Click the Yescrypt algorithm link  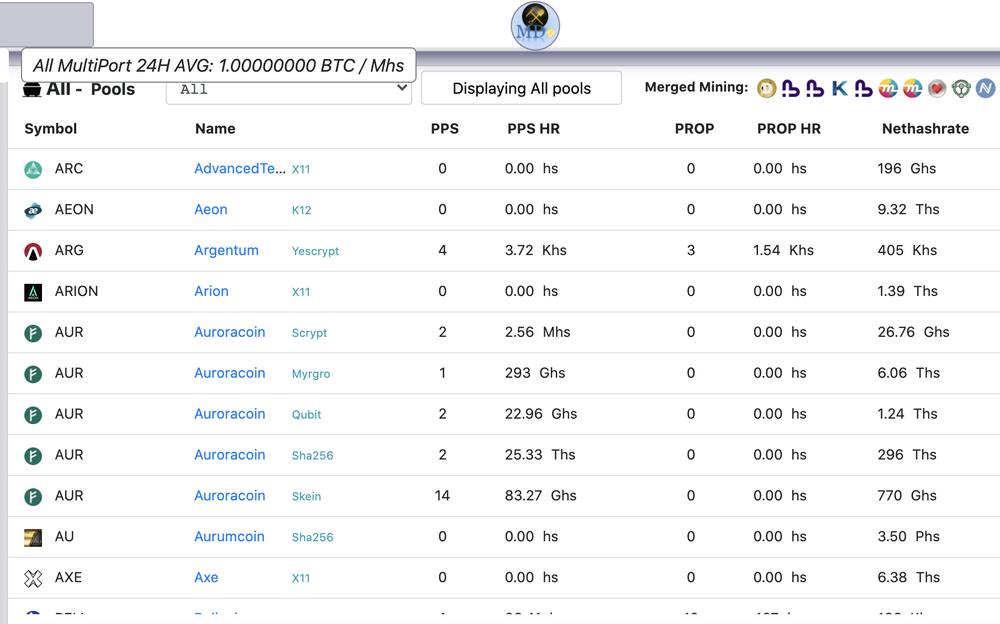[x=315, y=251]
